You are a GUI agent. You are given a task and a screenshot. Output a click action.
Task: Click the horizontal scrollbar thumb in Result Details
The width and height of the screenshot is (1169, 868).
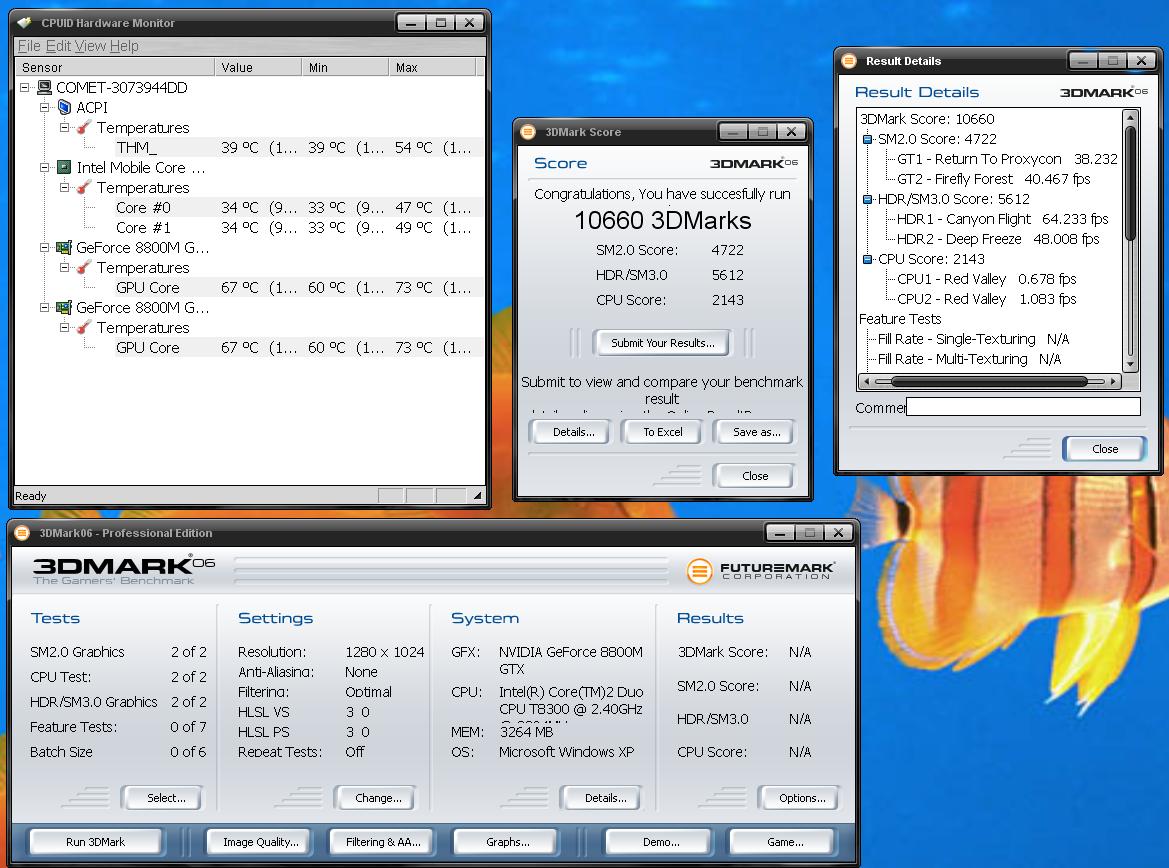989,382
